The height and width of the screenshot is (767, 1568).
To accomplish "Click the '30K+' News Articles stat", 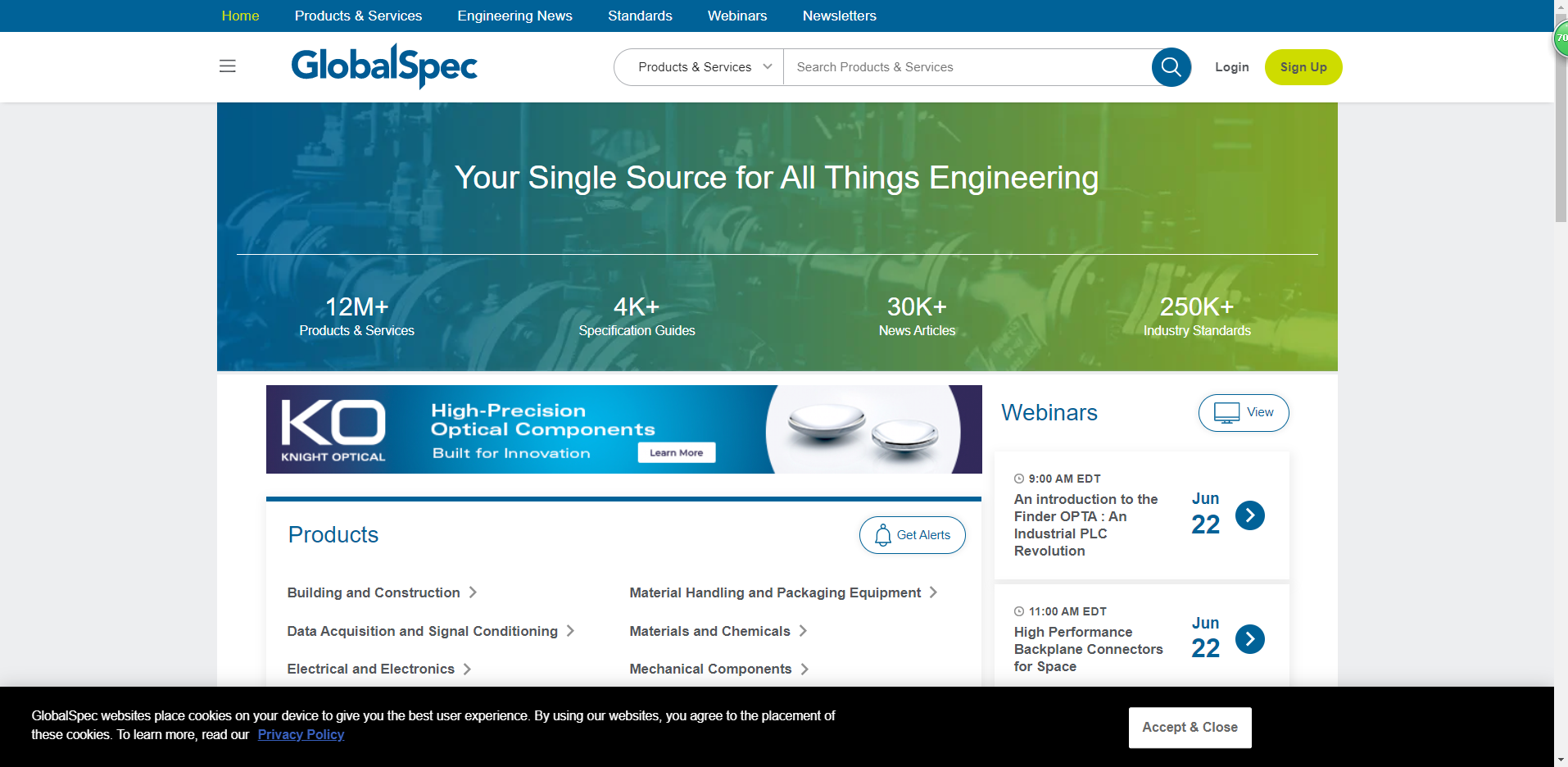I will (x=917, y=316).
